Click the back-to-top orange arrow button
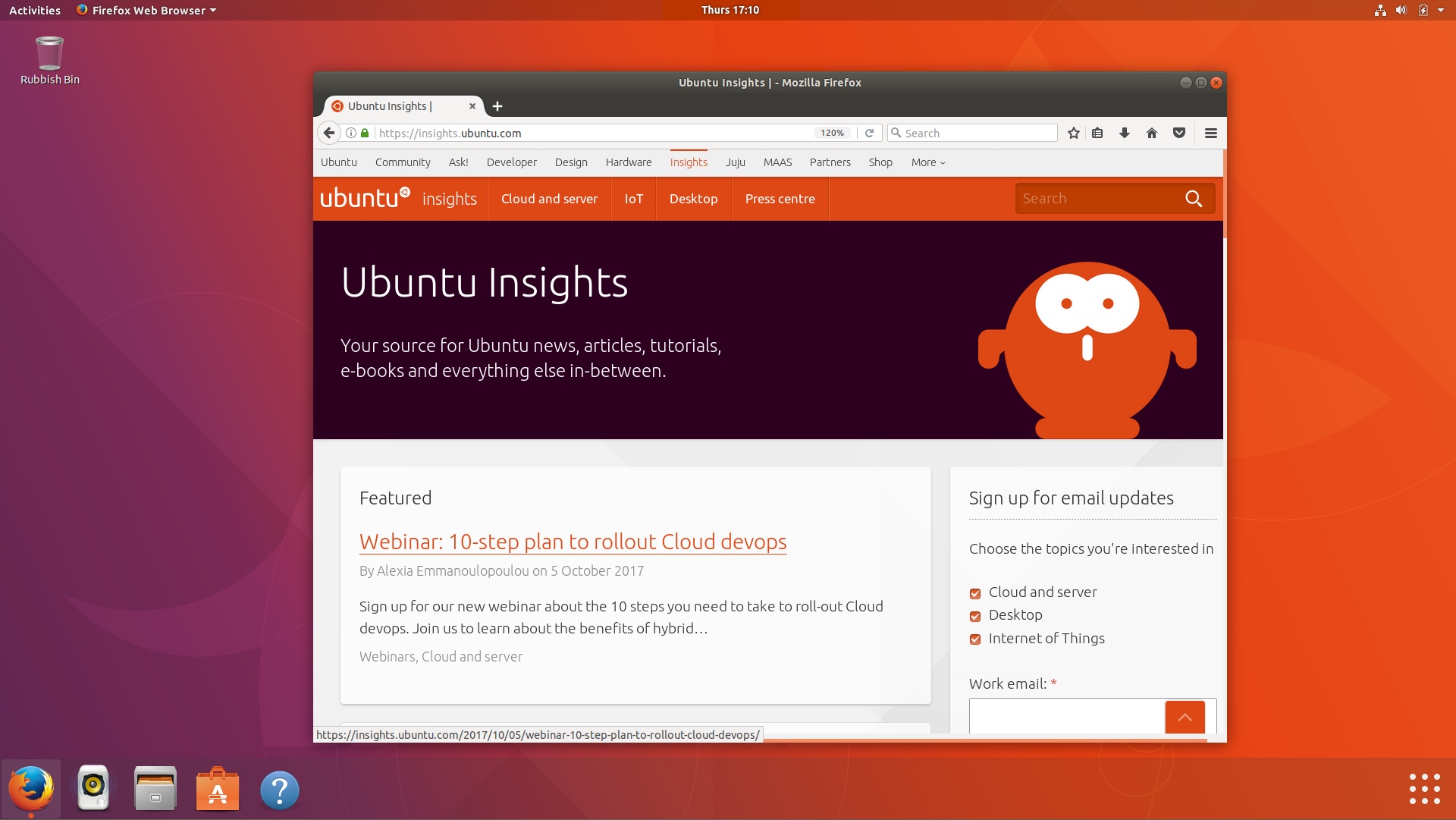The width and height of the screenshot is (1456, 820). coord(1185,717)
